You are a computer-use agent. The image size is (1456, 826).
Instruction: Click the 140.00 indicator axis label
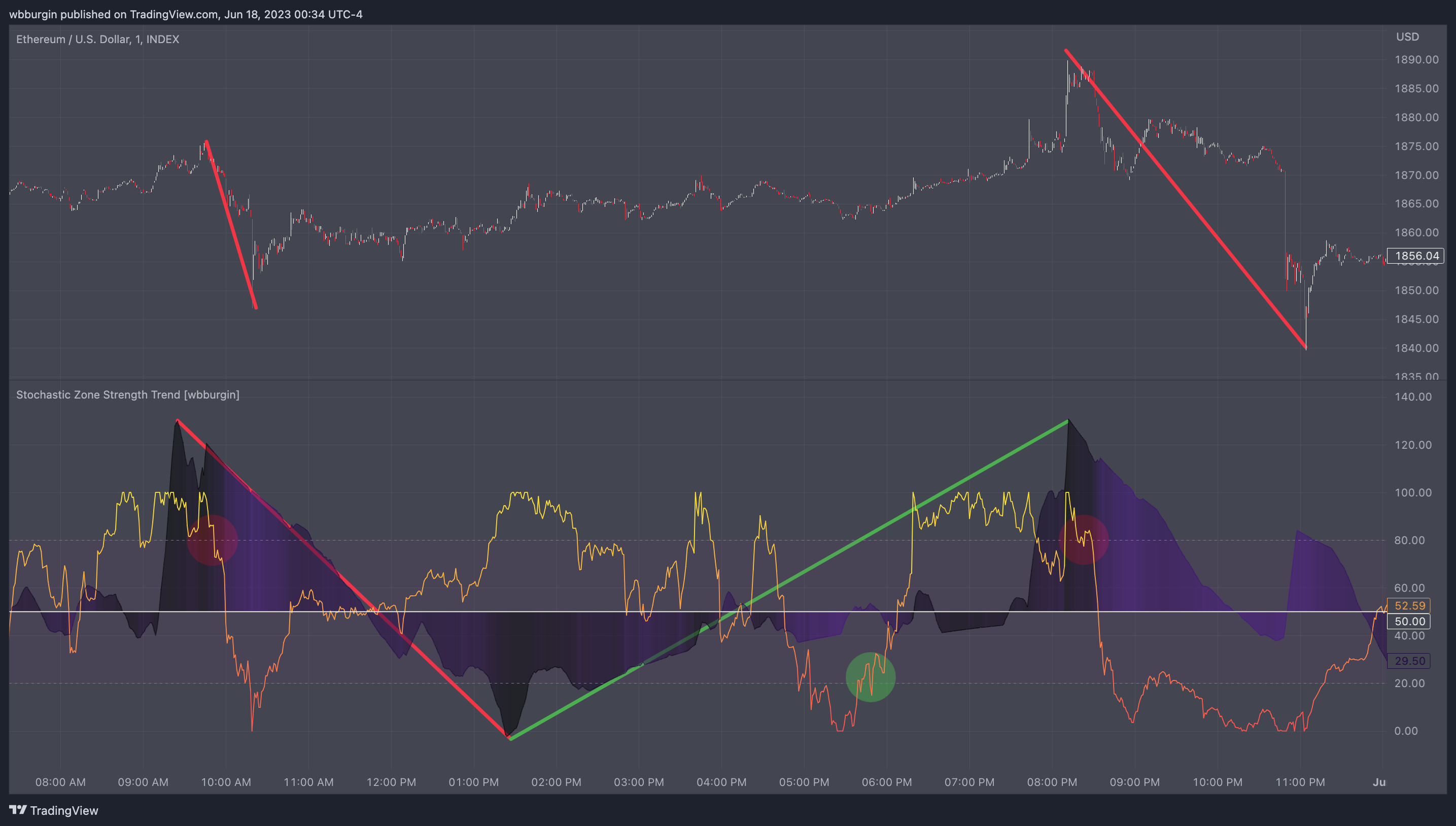[x=1413, y=397]
